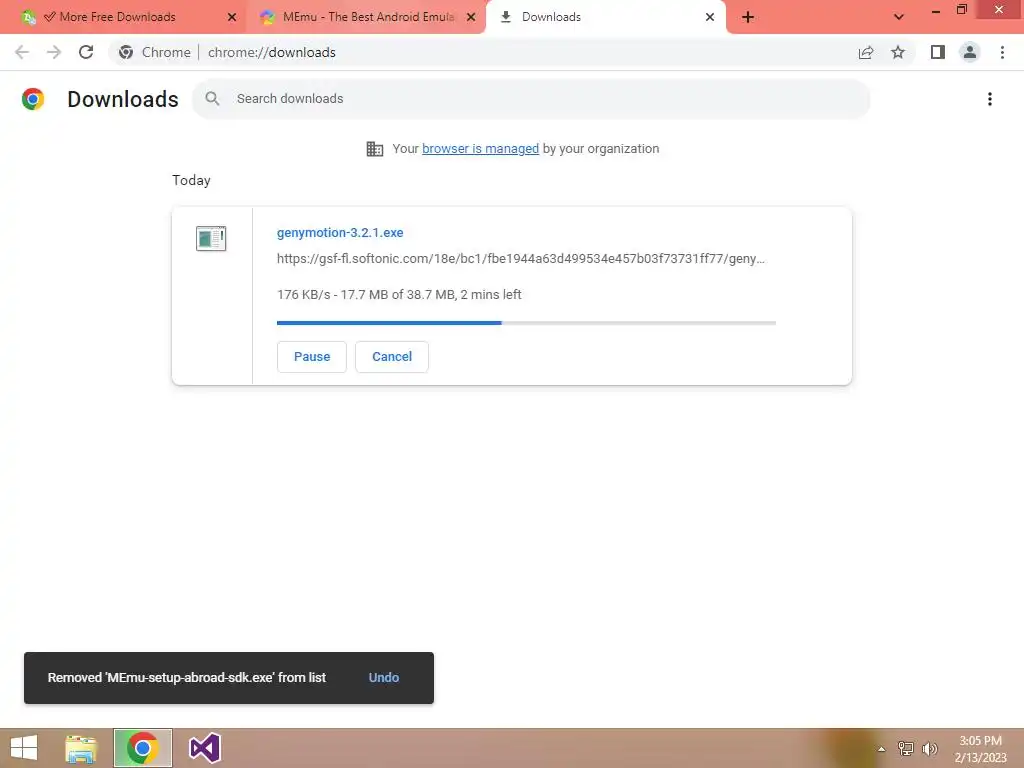Reload the Downloads page

tap(86, 52)
